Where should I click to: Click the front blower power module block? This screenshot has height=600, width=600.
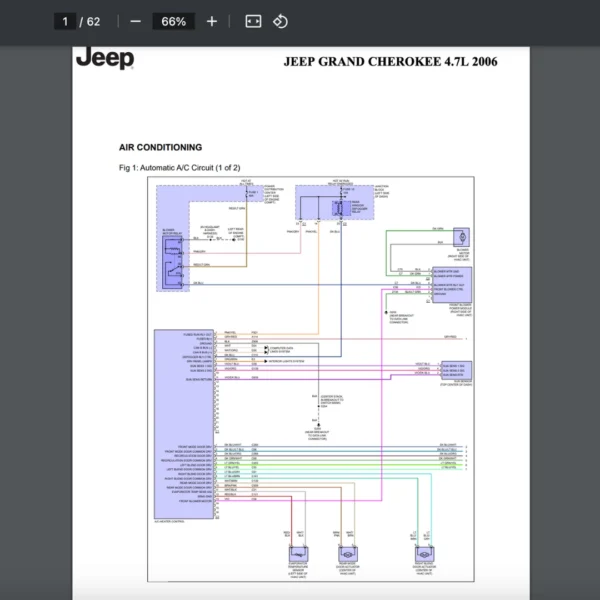[450, 283]
